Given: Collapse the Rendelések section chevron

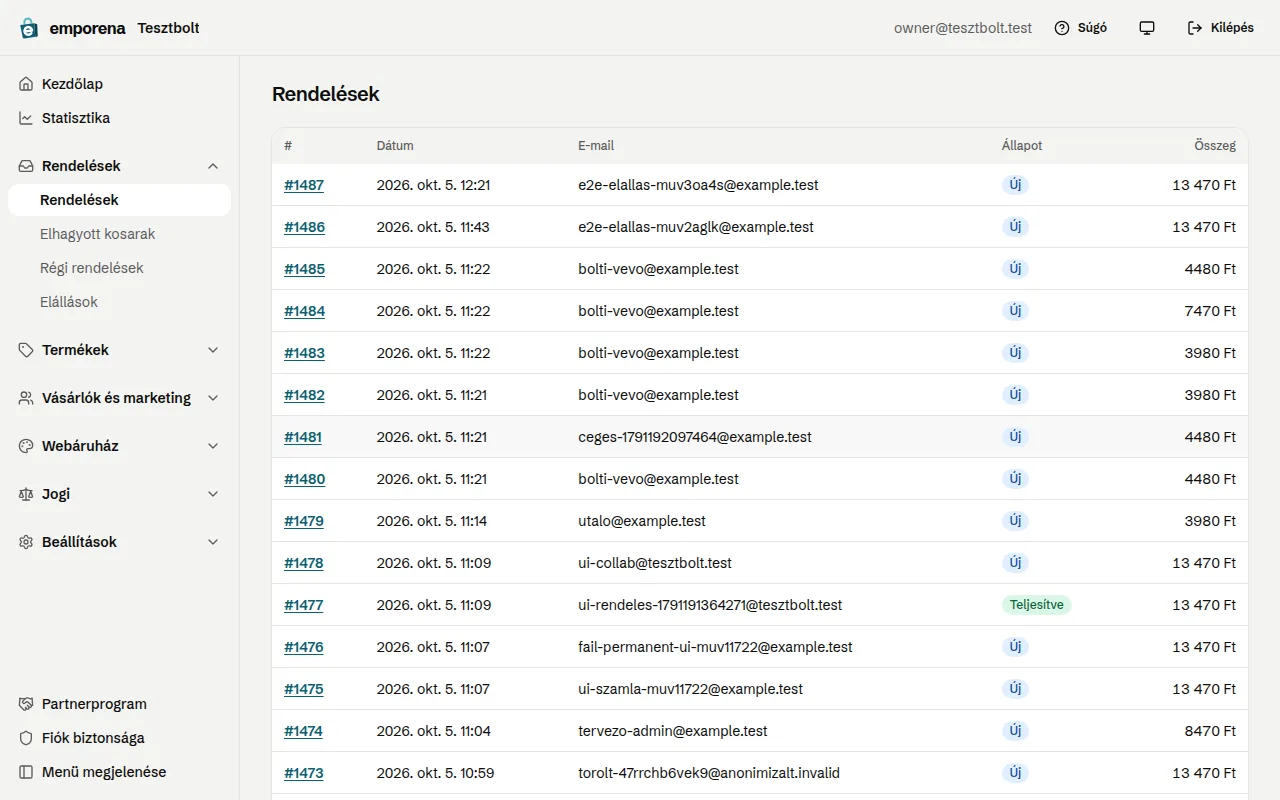Looking at the screenshot, I should point(212,166).
